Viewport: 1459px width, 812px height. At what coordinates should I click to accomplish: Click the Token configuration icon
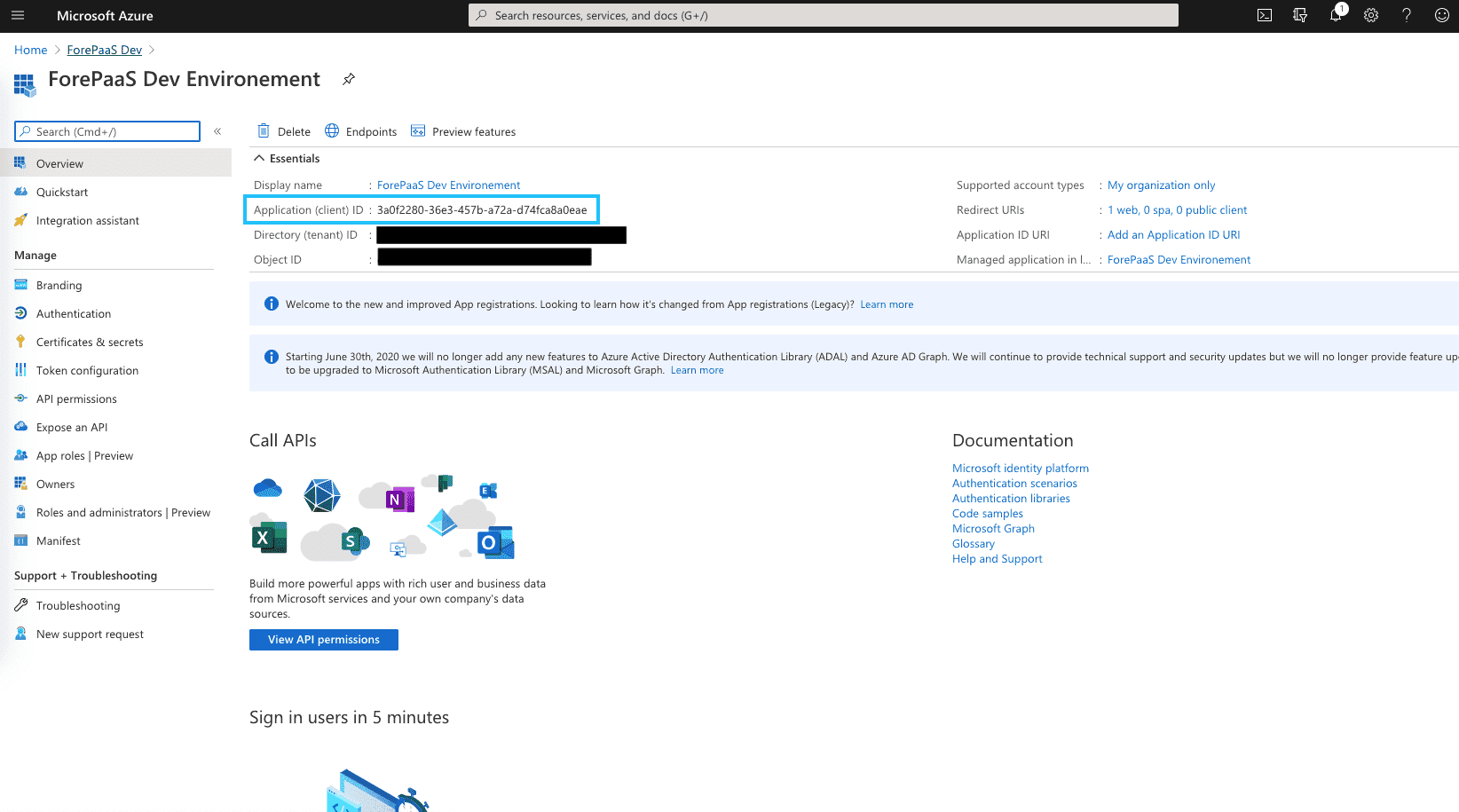(21, 370)
